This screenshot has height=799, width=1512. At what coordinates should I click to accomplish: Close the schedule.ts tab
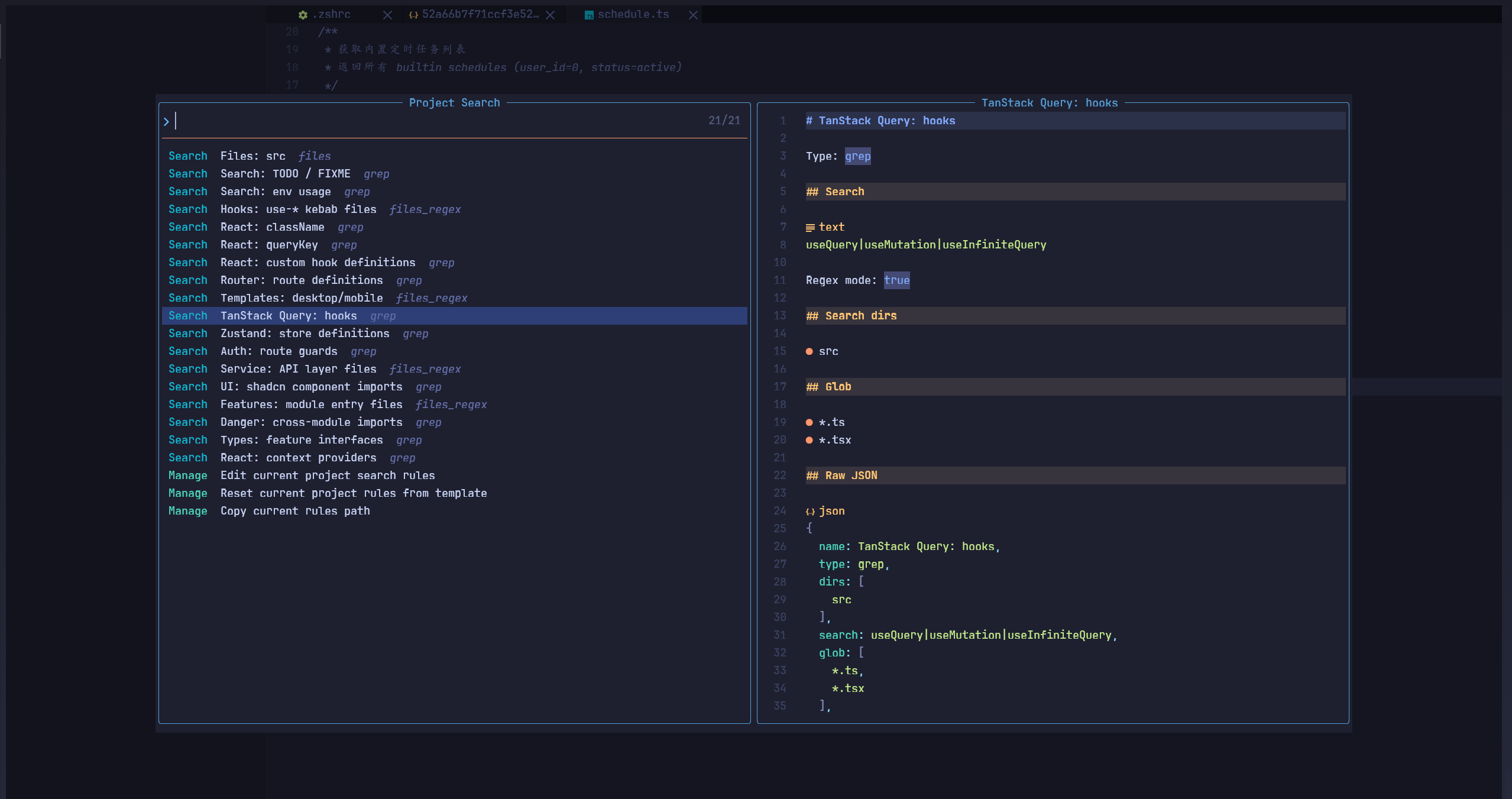[x=693, y=15]
